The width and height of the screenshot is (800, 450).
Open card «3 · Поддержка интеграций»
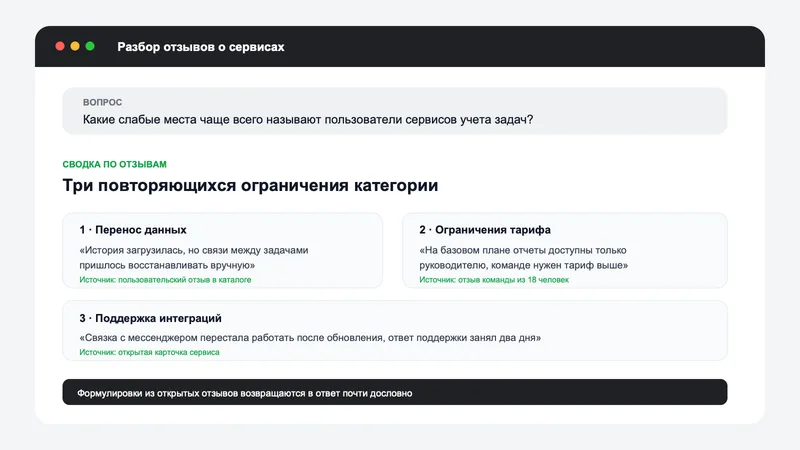395,331
